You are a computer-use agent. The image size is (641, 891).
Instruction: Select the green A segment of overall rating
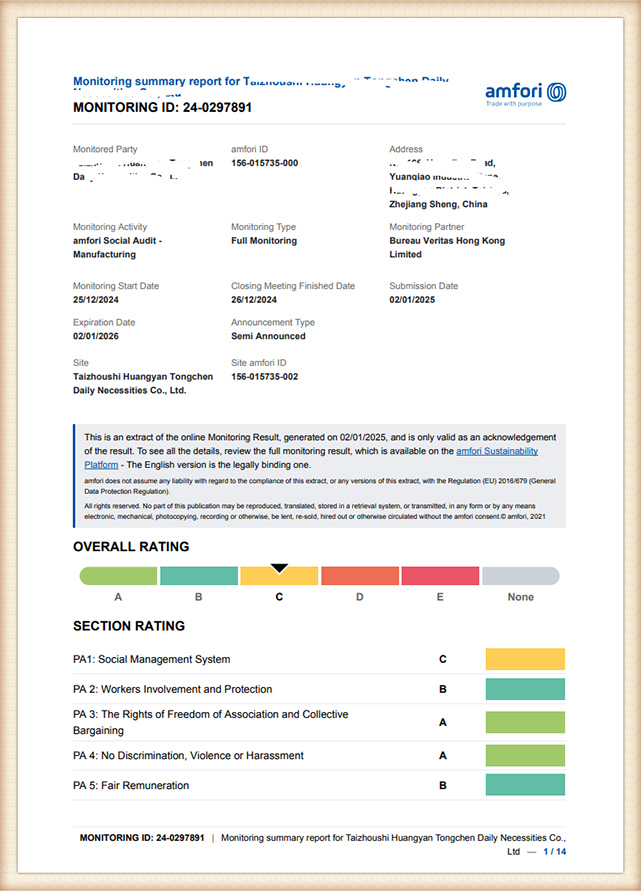[118, 576]
